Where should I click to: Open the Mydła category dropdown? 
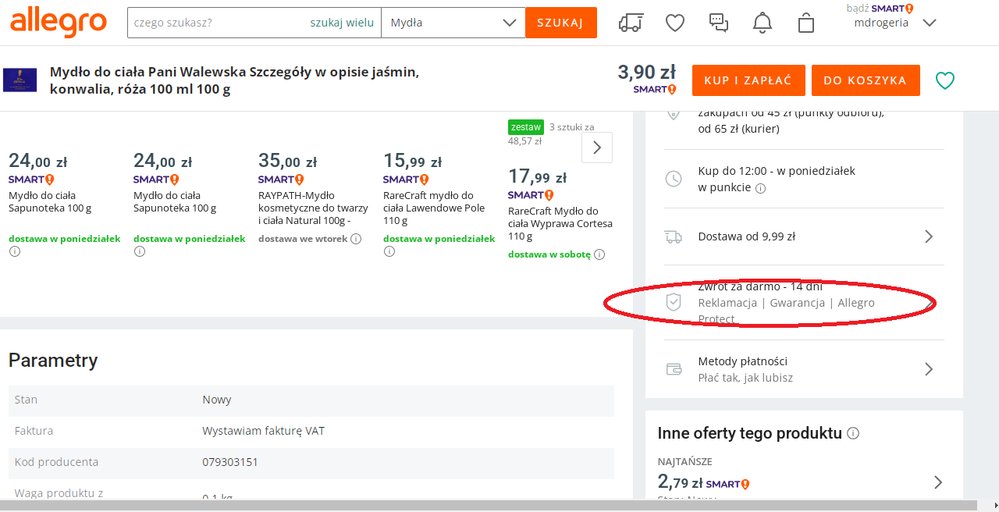[453, 23]
